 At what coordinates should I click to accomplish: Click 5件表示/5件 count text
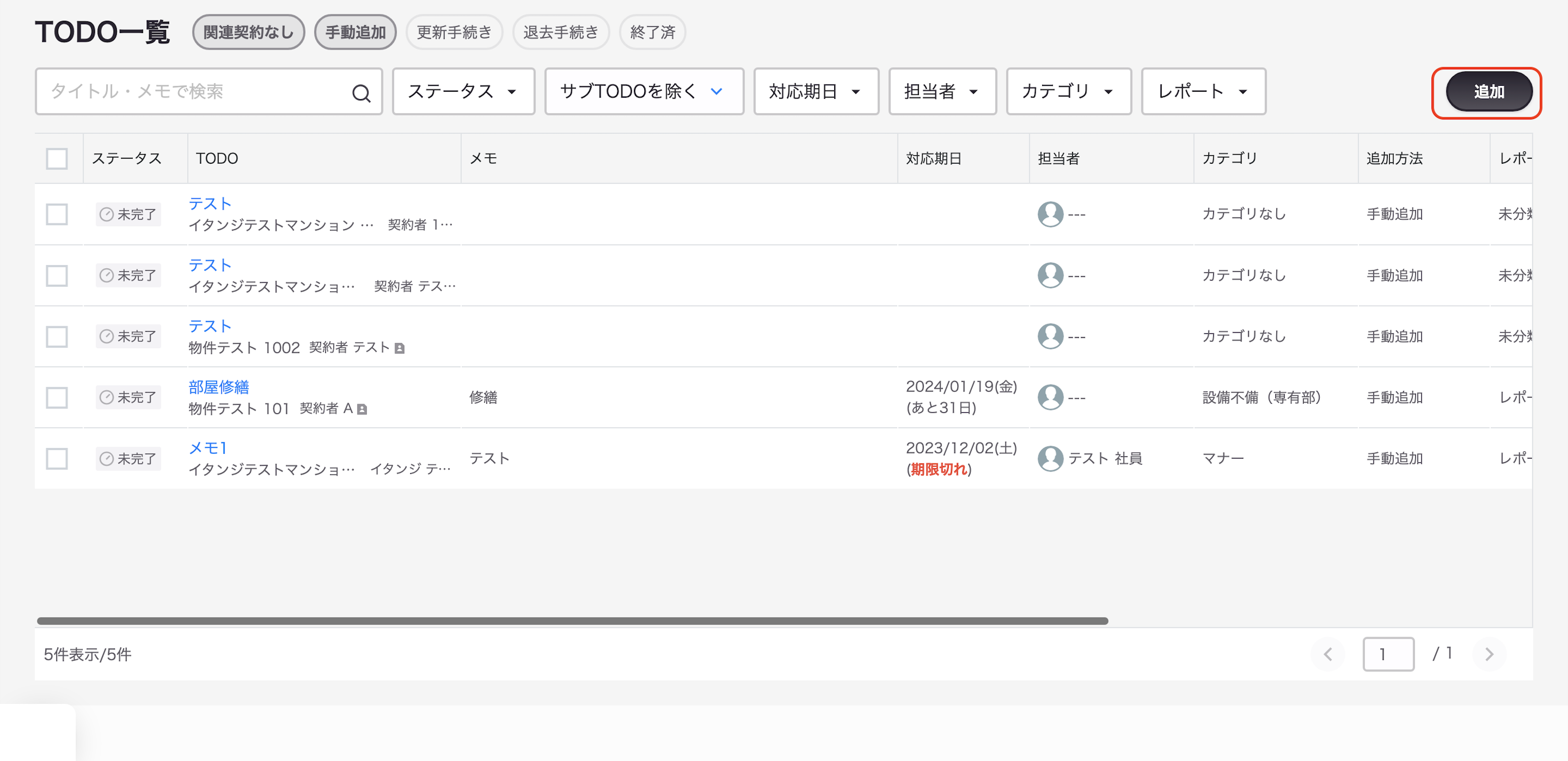(87, 654)
